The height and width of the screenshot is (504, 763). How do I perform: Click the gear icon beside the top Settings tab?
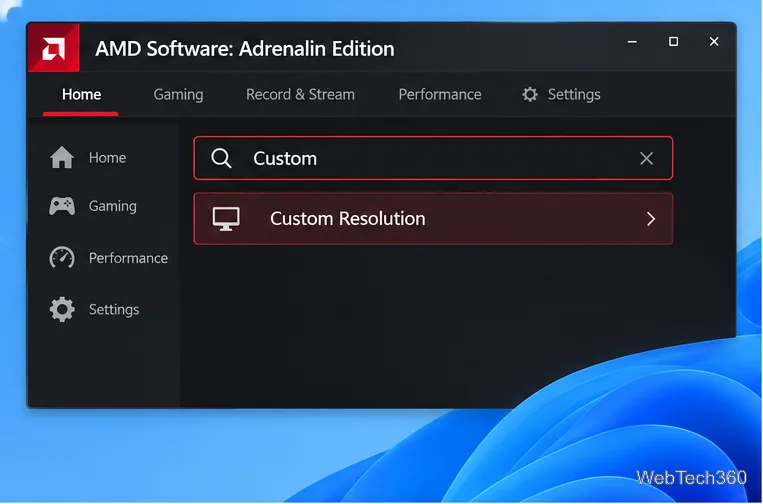530,94
